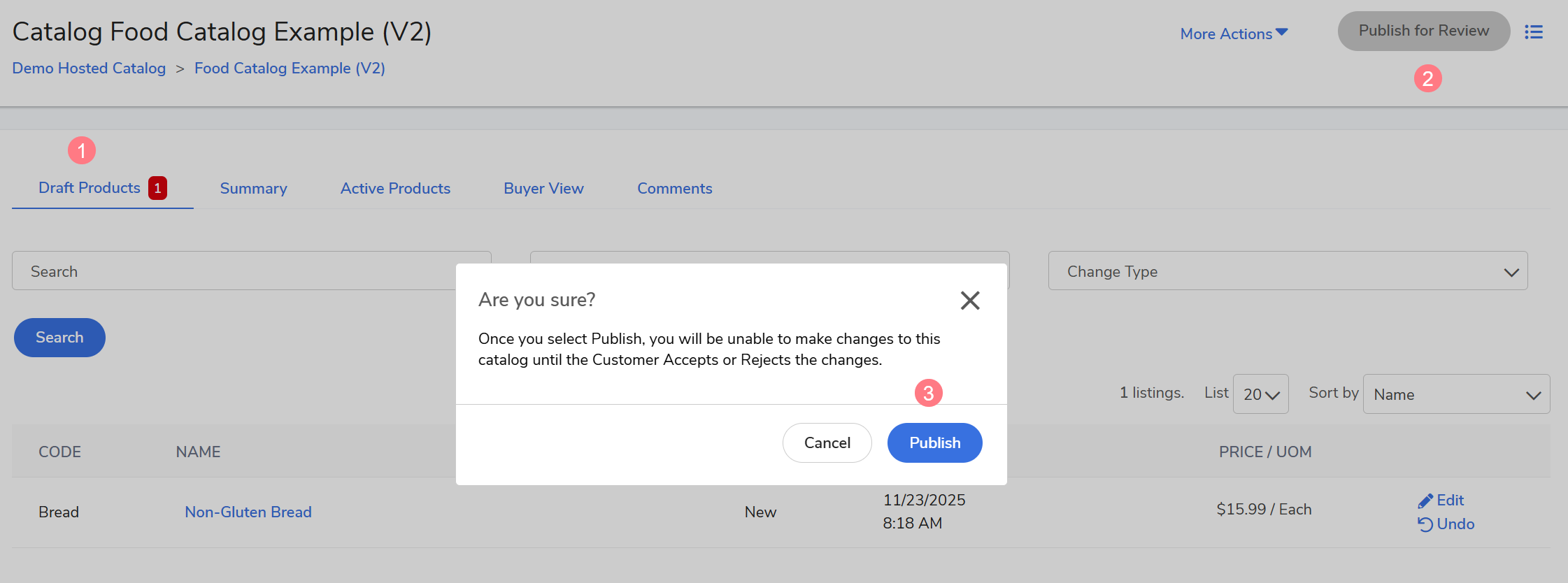Click the red draft count badge
Viewport: 1568px width, 583px height.
[x=157, y=188]
